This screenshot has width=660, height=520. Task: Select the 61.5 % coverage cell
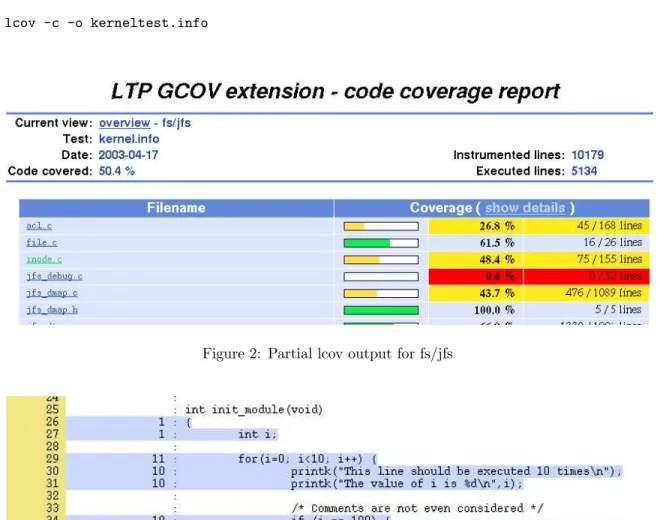476,243
